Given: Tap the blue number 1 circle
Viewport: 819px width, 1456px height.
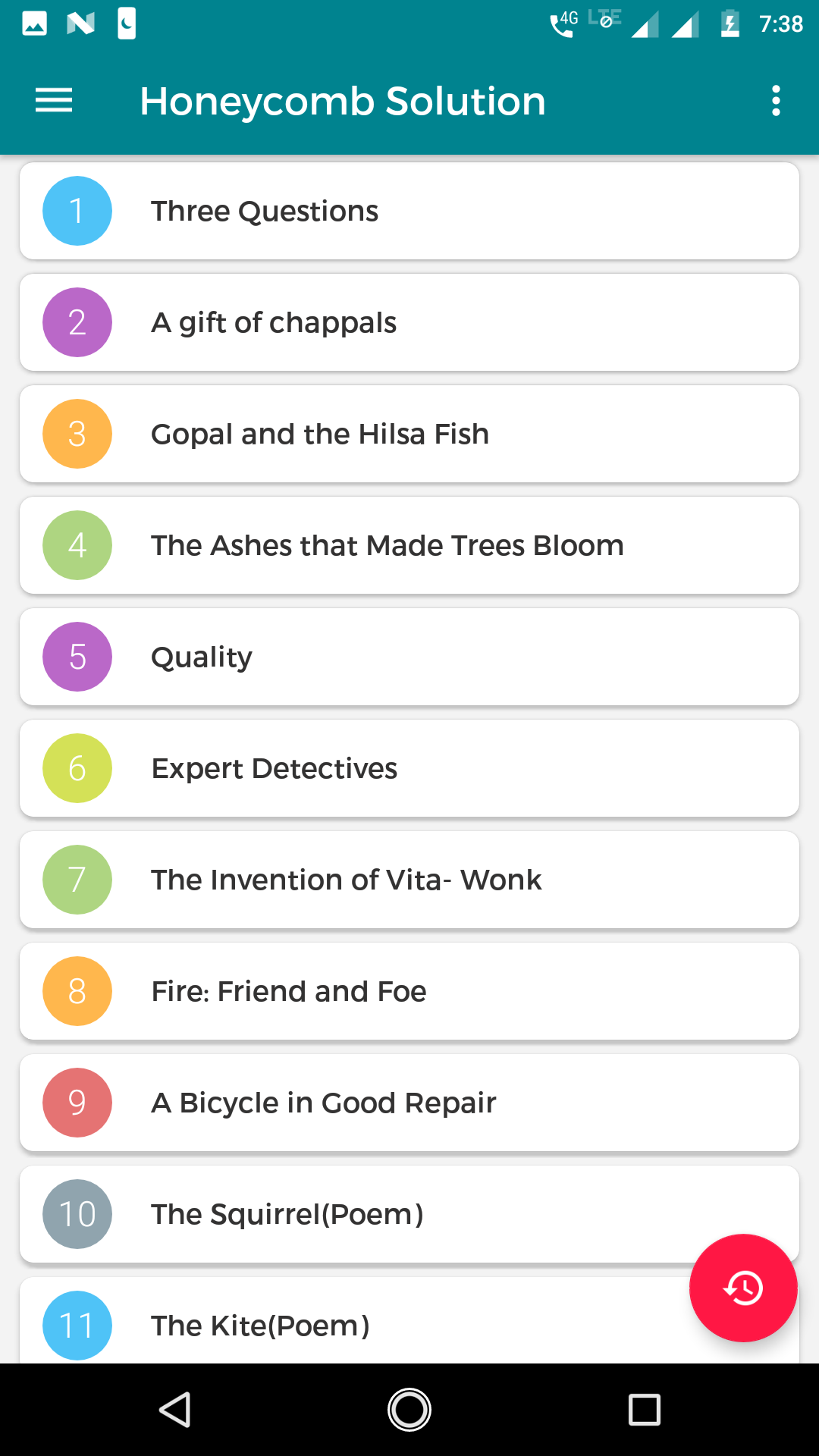Looking at the screenshot, I should (x=77, y=211).
